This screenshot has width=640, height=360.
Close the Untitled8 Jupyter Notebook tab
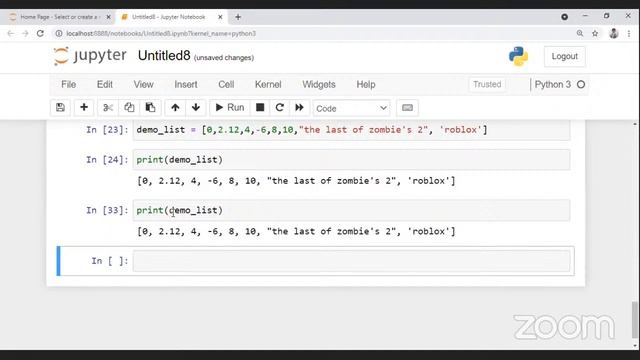(x=220, y=17)
